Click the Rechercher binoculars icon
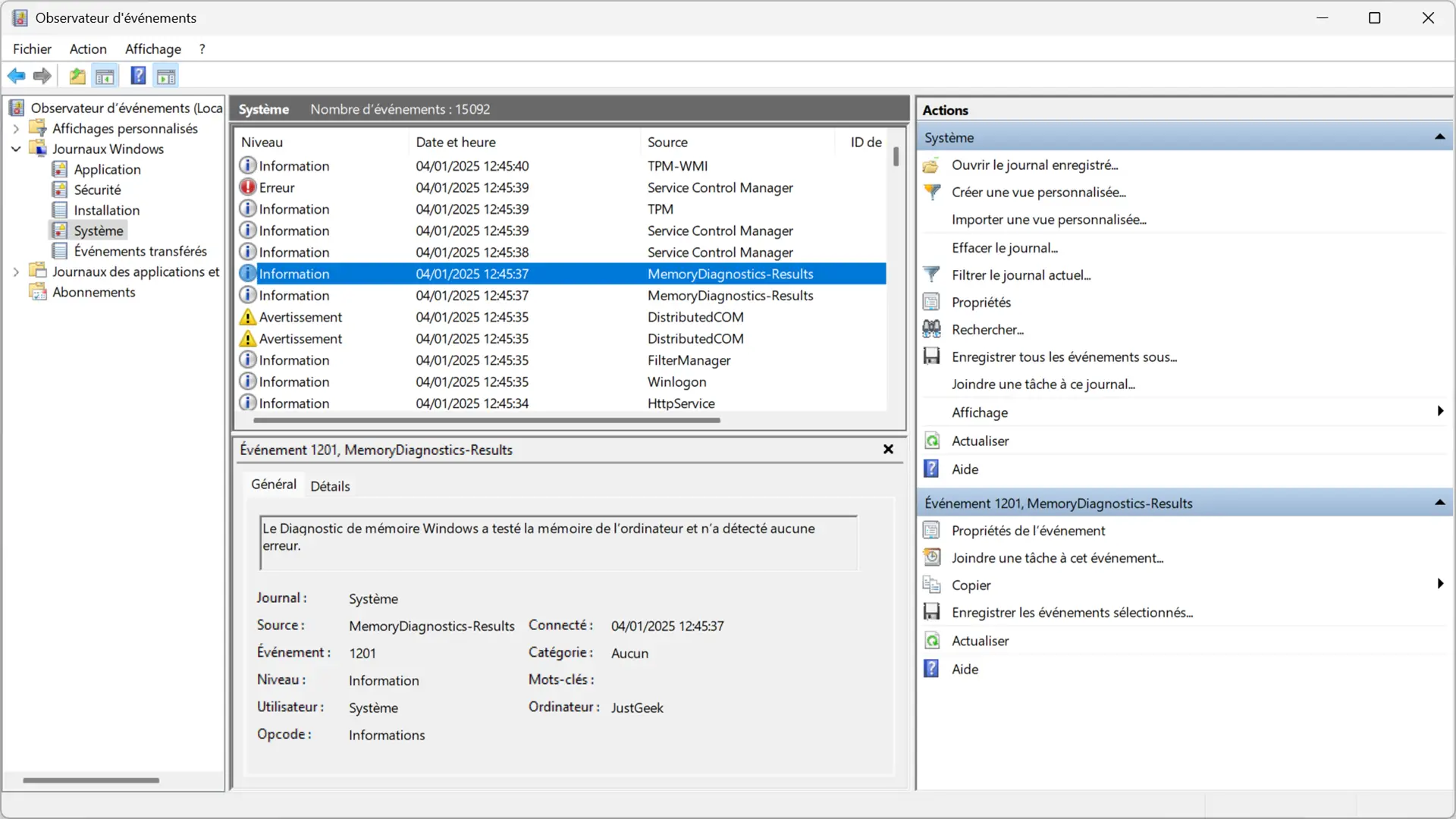Screen dimensions: 1456x819 click(932, 329)
